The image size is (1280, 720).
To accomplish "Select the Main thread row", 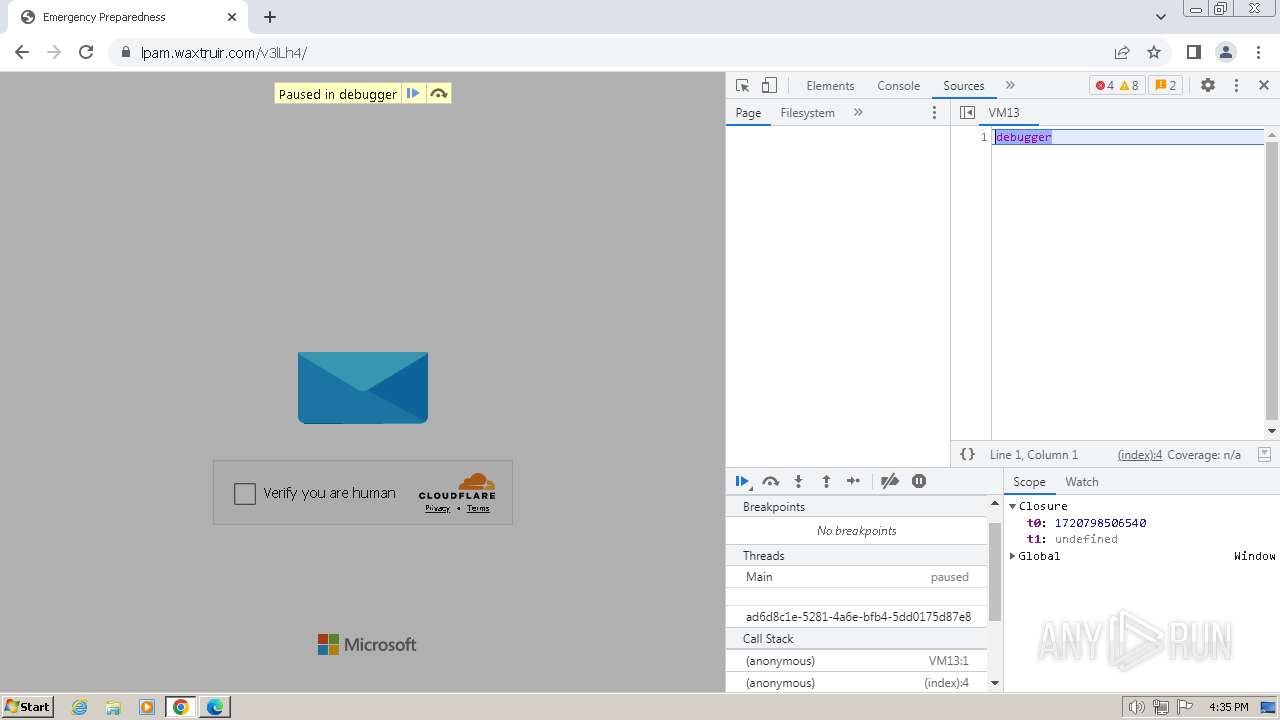I will (856, 577).
